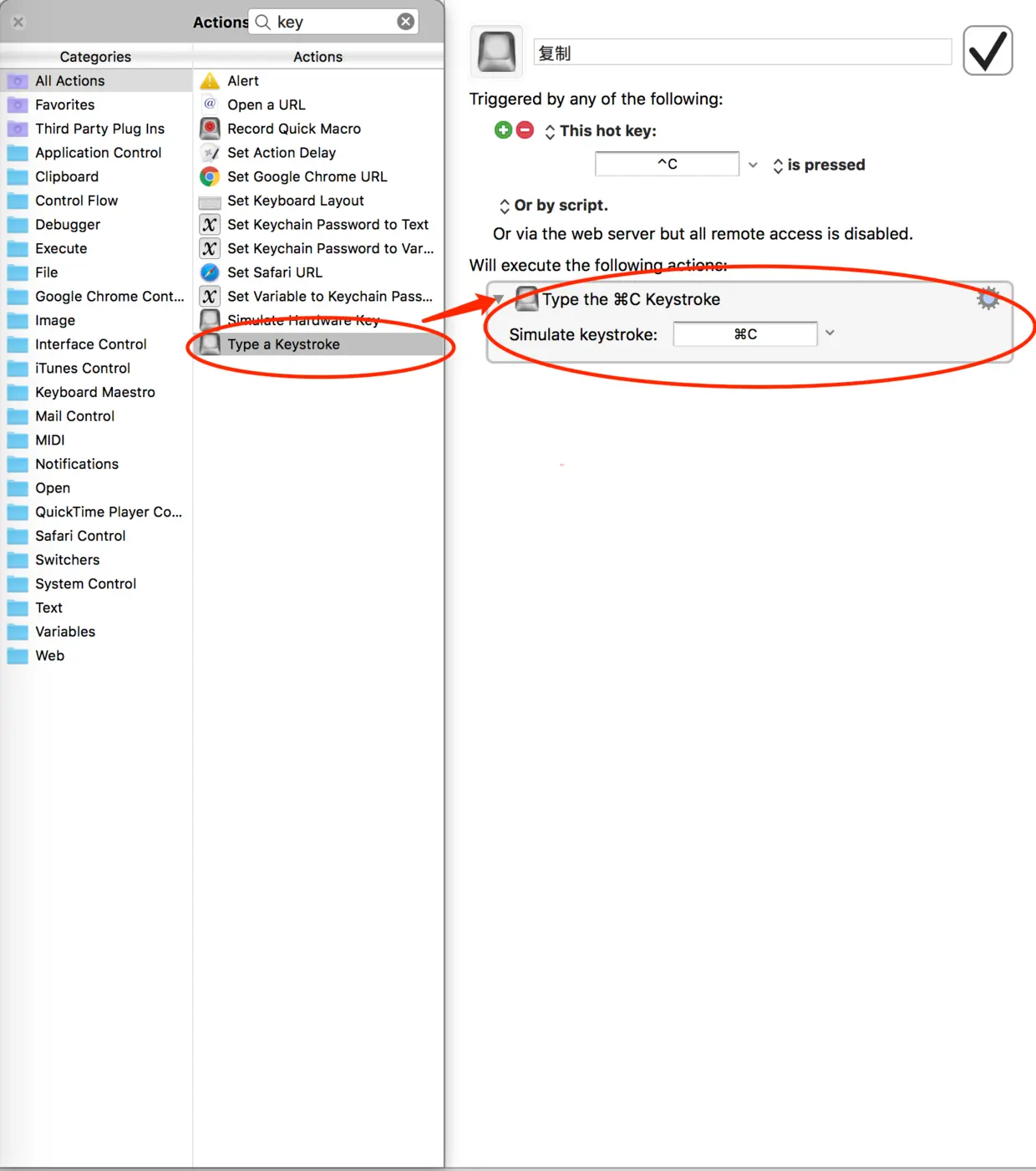Viewport: 1036px width, 1171px height.
Task: Click the Set Keyboard Layout keyboard icon
Action: coord(210,201)
